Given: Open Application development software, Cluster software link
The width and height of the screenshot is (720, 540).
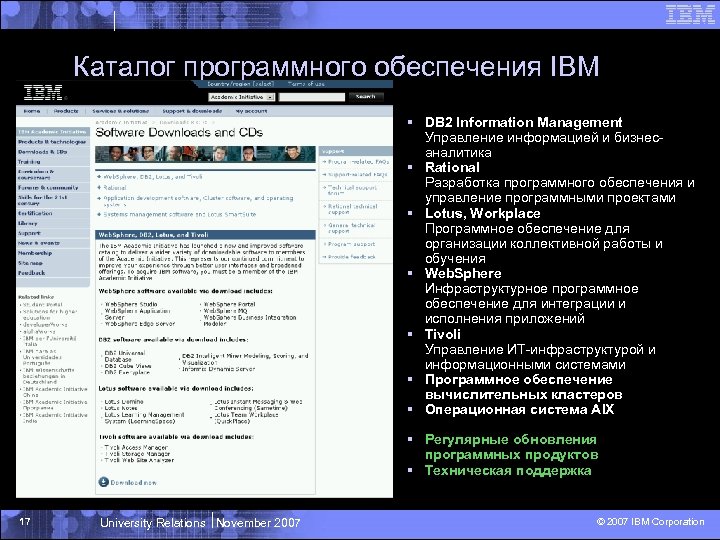Looking at the screenshot, I should click(x=198, y=201).
